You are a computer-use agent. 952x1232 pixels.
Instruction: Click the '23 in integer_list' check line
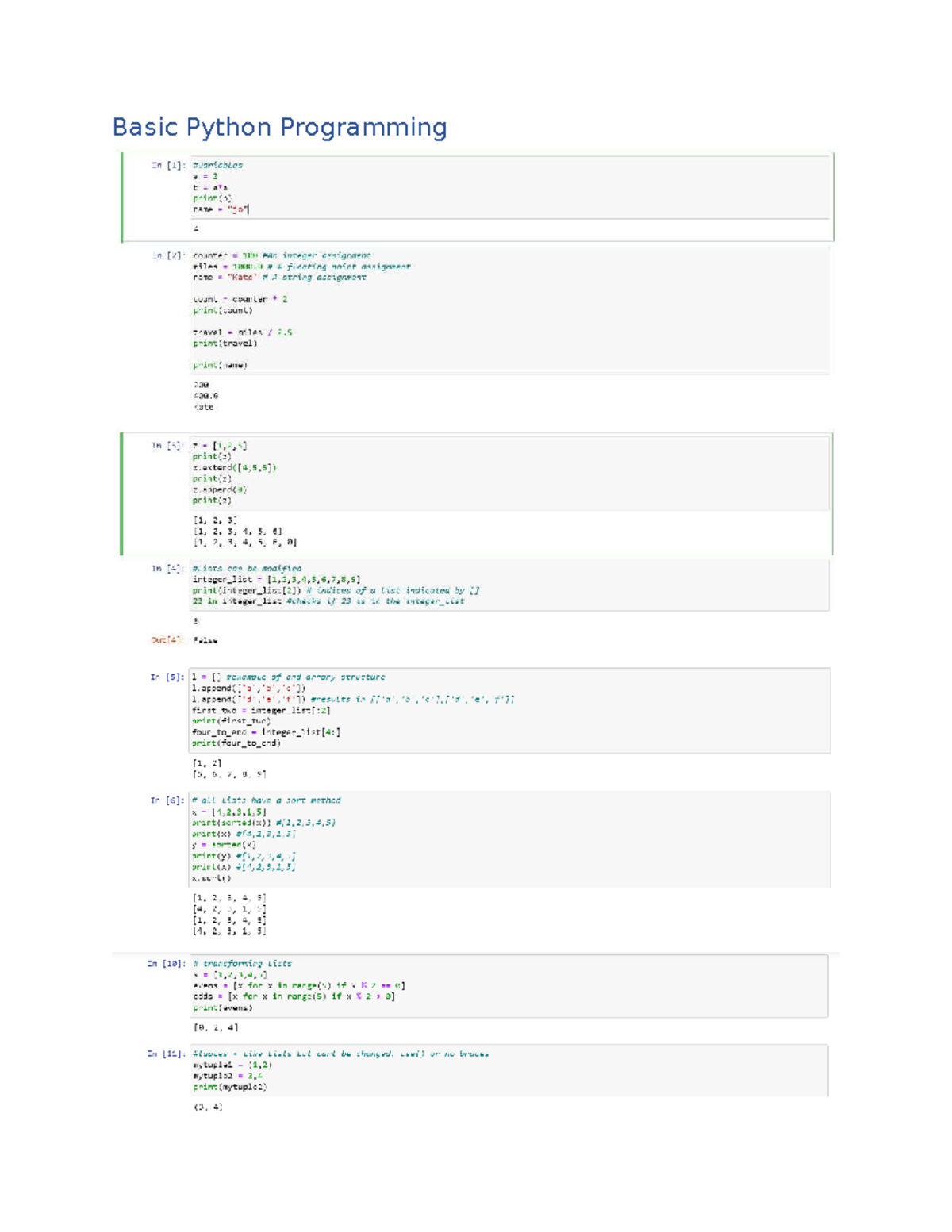coord(328,601)
